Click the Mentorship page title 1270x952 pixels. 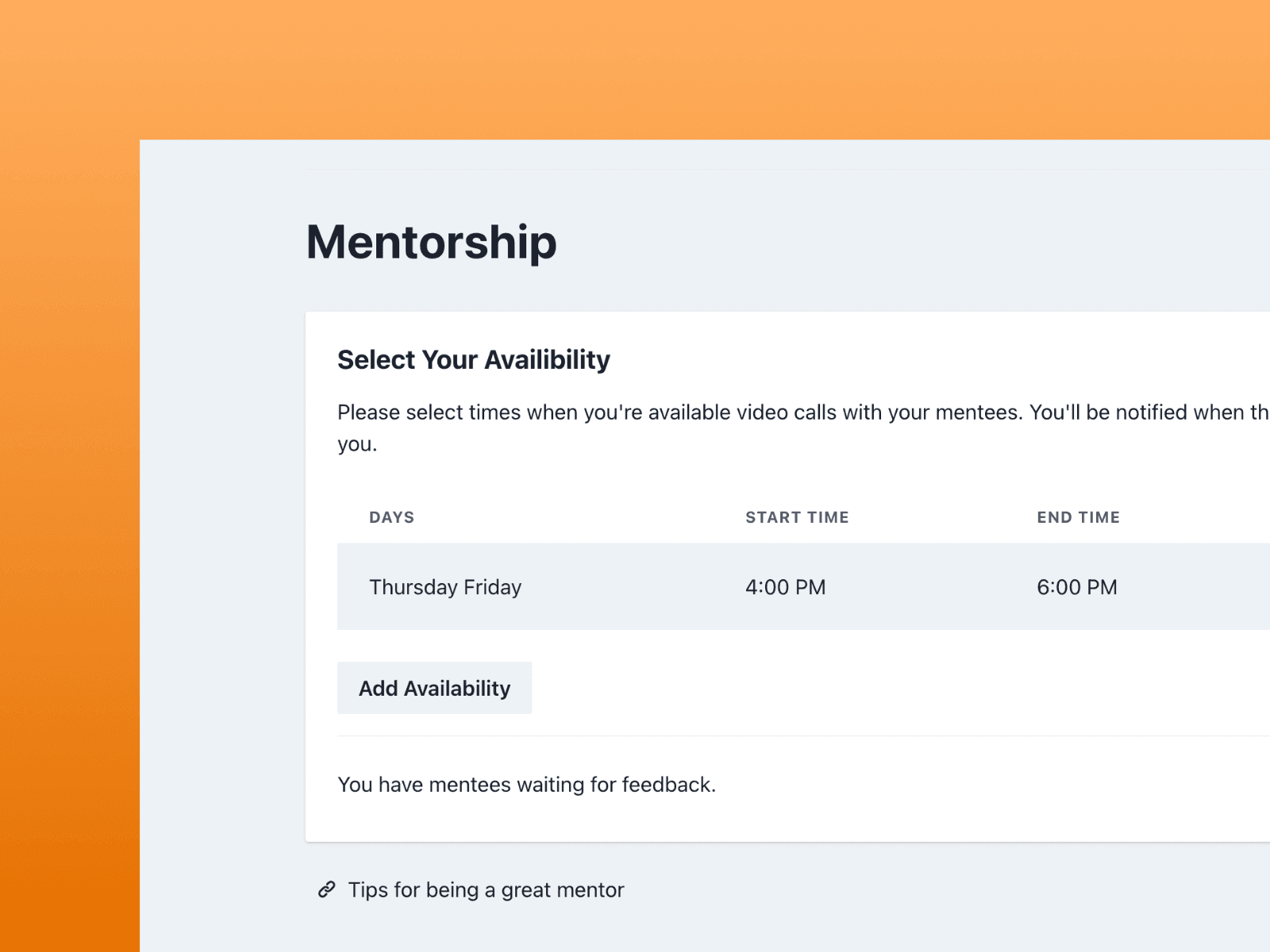click(431, 242)
